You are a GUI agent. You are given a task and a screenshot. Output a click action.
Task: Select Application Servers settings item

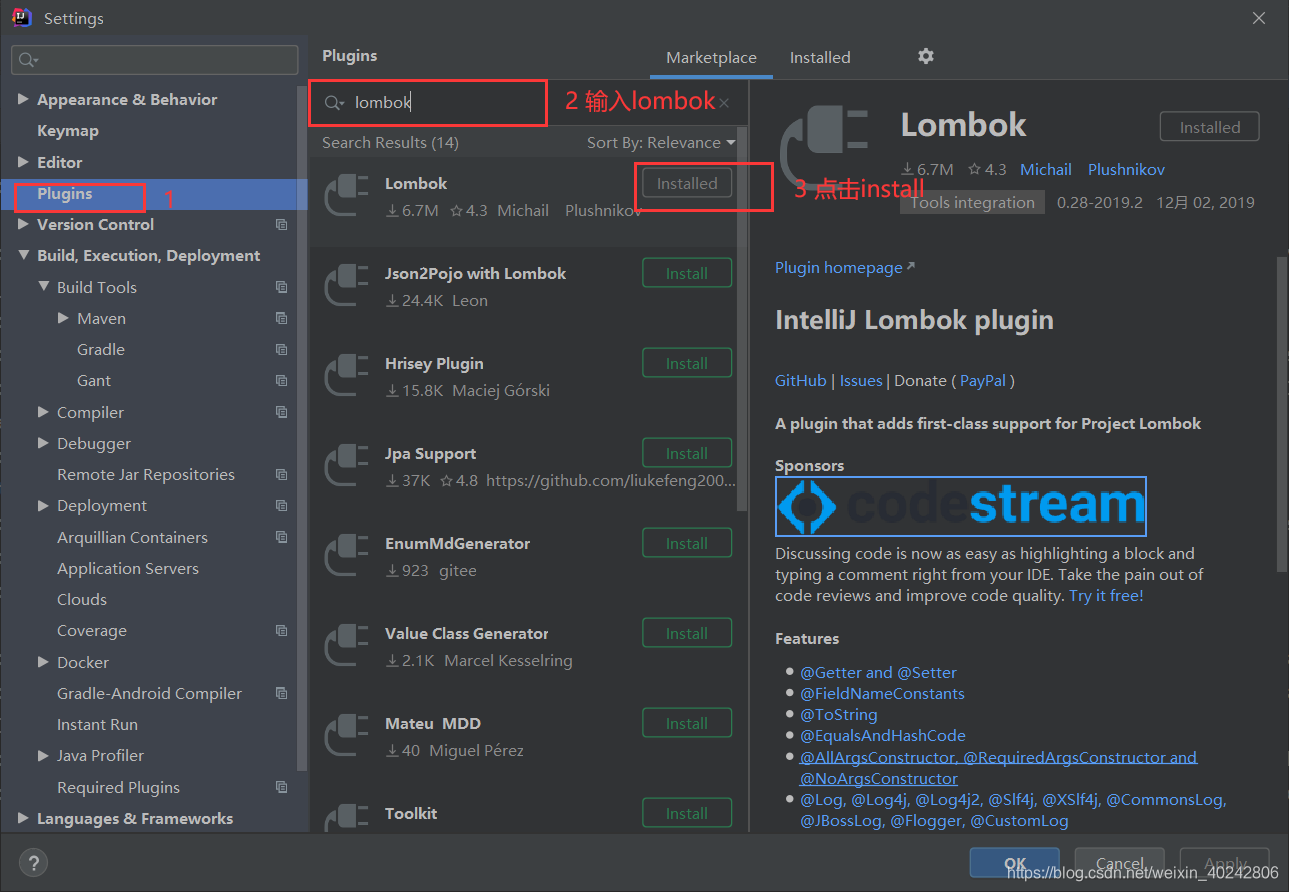pyautogui.click(x=128, y=568)
